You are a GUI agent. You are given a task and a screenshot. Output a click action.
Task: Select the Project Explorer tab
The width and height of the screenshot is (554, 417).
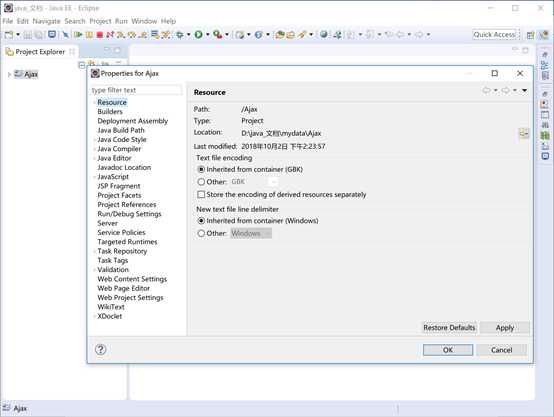pyautogui.click(x=40, y=52)
